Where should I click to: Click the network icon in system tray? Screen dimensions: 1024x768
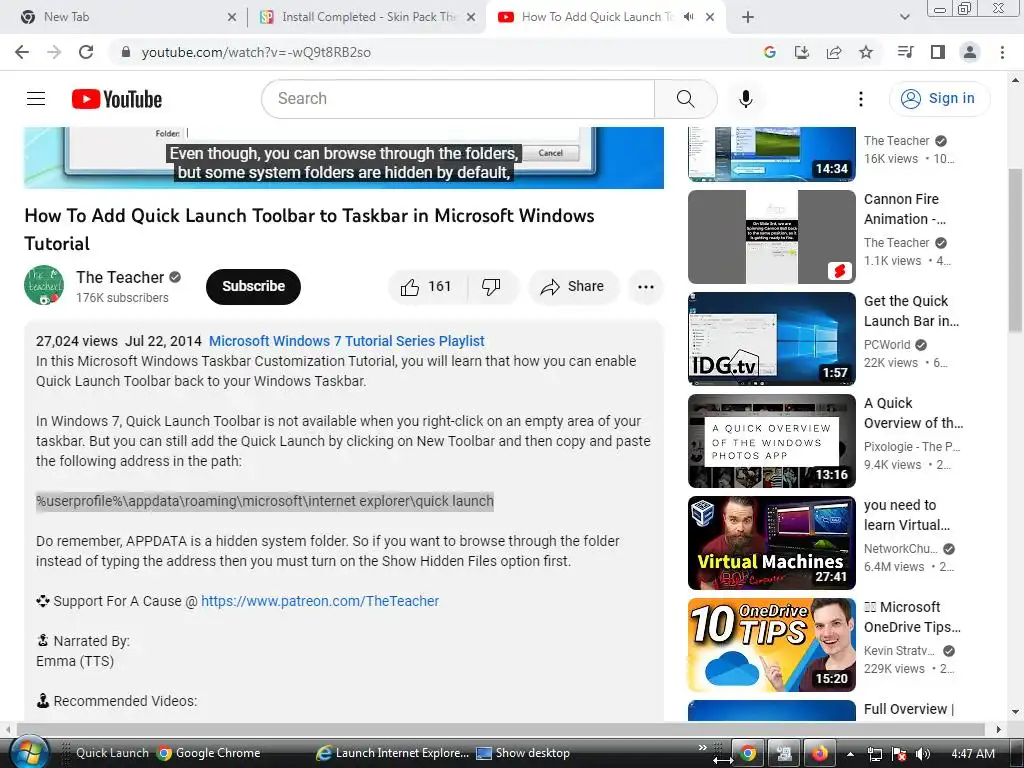coord(874,754)
